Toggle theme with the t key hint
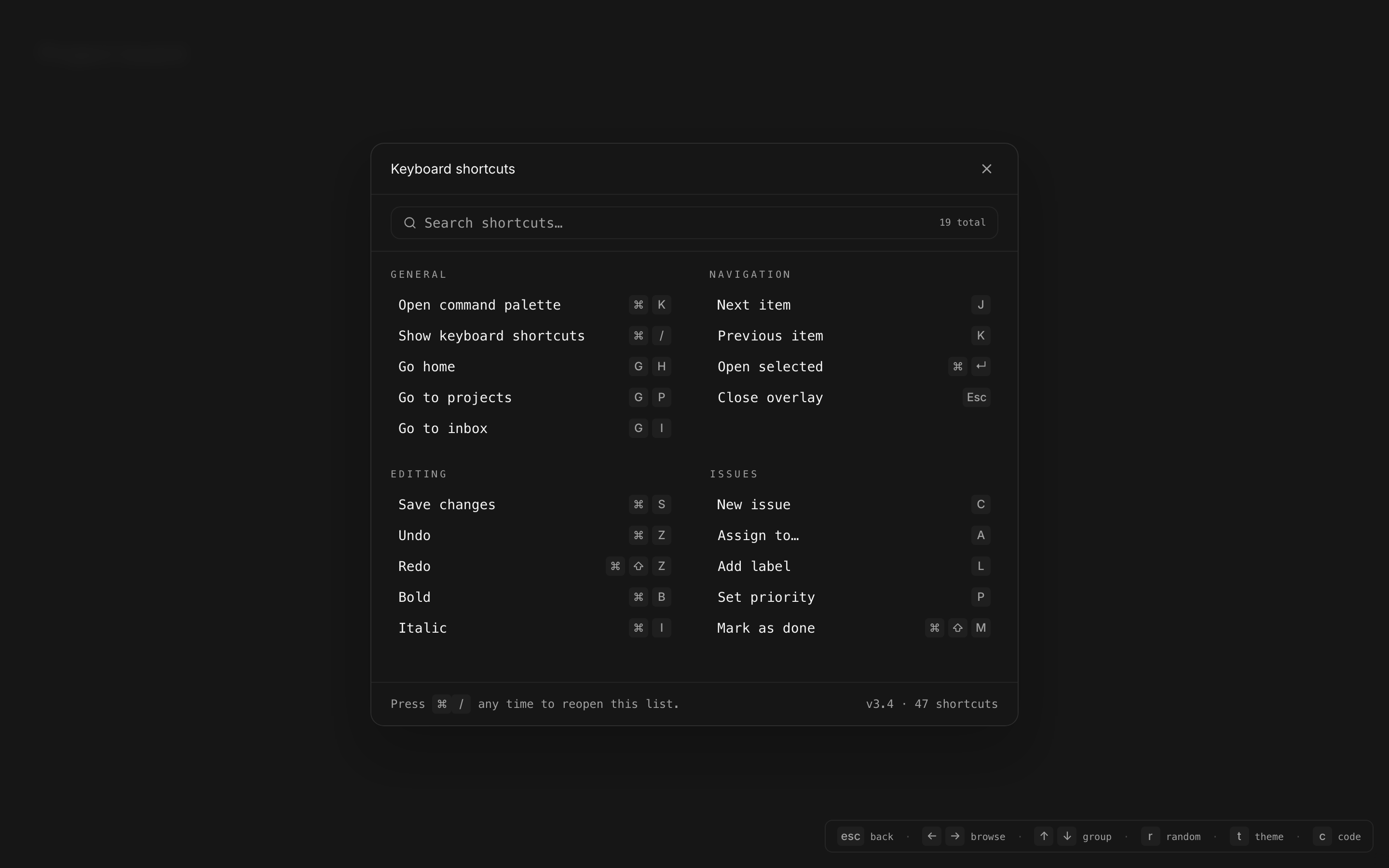Image resolution: width=1389 pixels, height=868 pixels. (x=1239, y=836)
